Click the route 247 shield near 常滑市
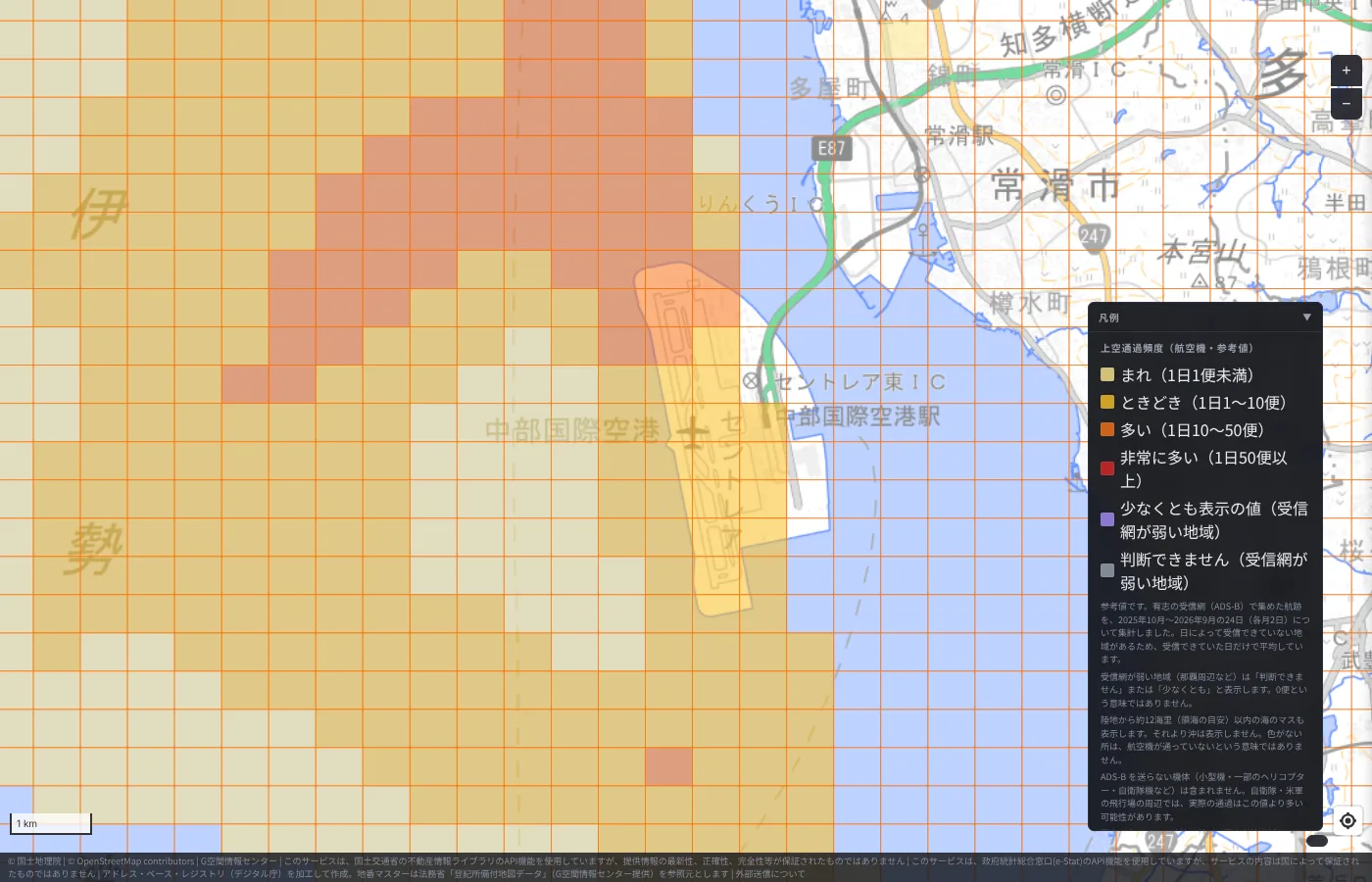The height and width of the screenshot is (882, 1372). pos(1094,235)
